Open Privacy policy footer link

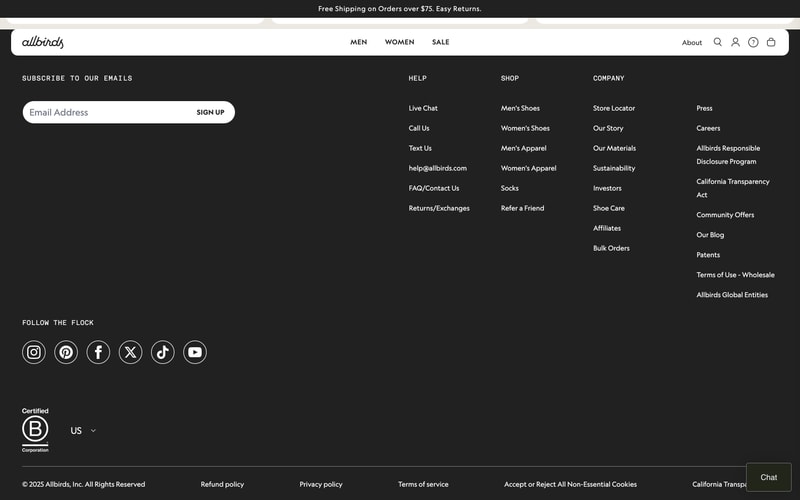pos(321,484)
